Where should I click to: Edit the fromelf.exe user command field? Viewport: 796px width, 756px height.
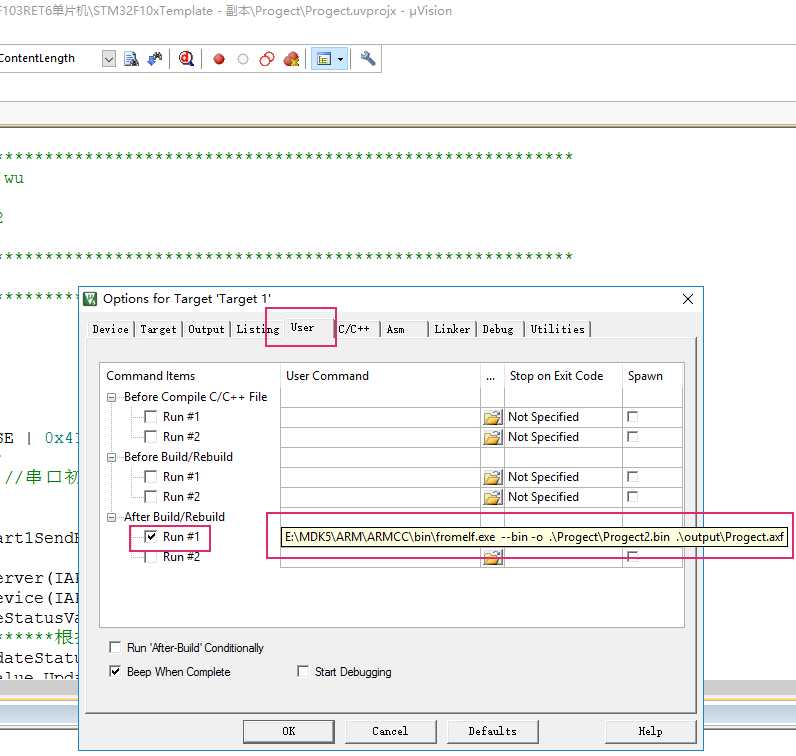pyautogui.click(x=534, y=537)
